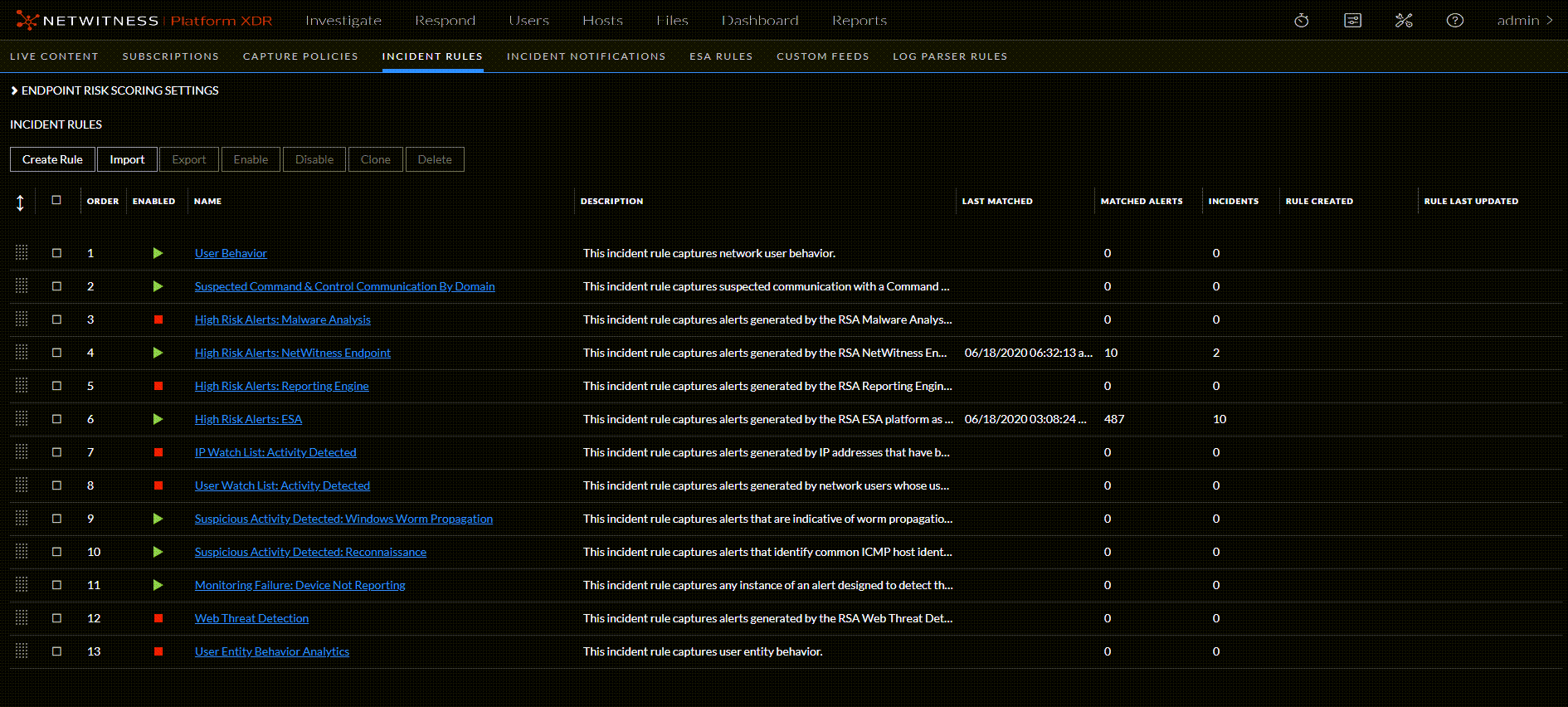1568x707 pixels.
Task: Click the Export button
Action: (189, 159)
